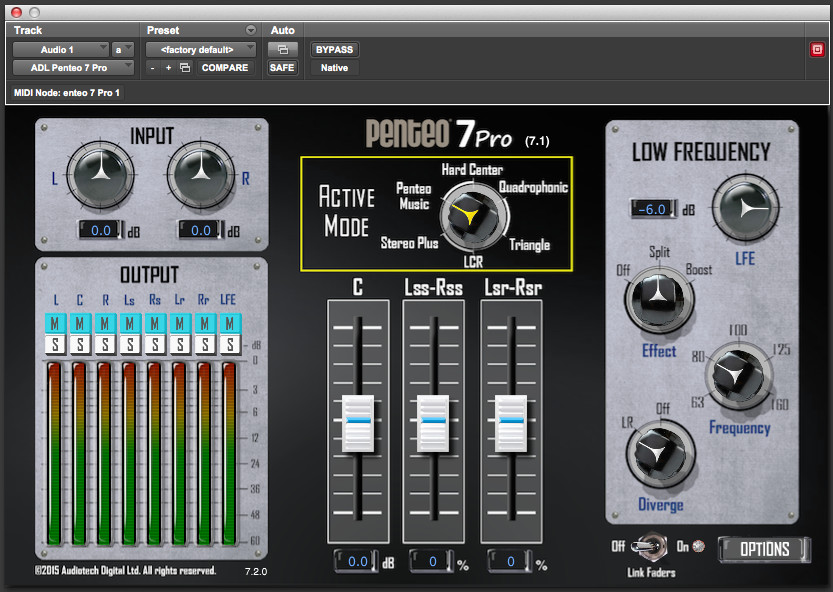Click the LFE level knob
This screenshot has height=592, width=833.
click(x=745, y=208)
